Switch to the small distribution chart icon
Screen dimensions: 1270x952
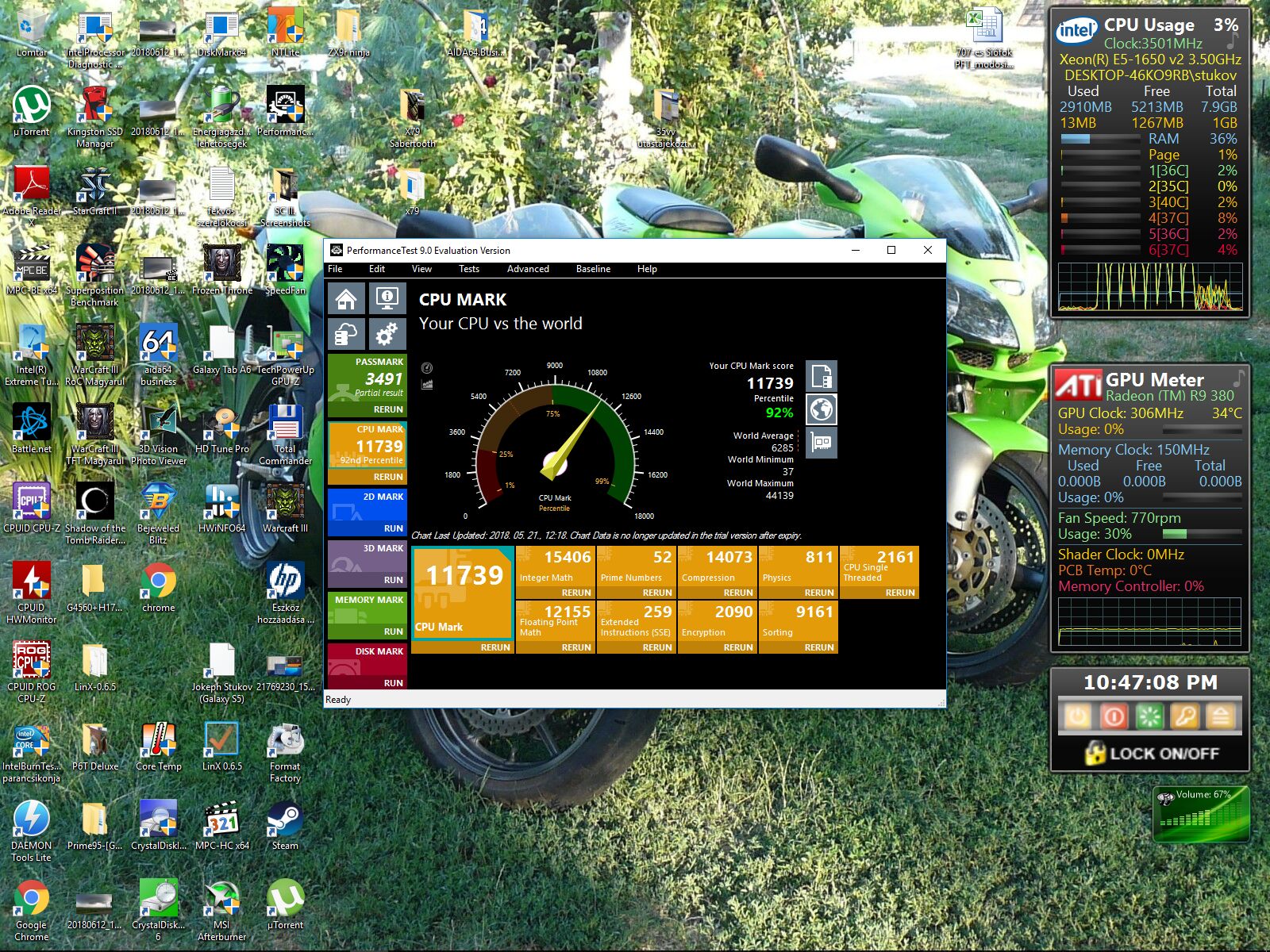tap(427, 384)
